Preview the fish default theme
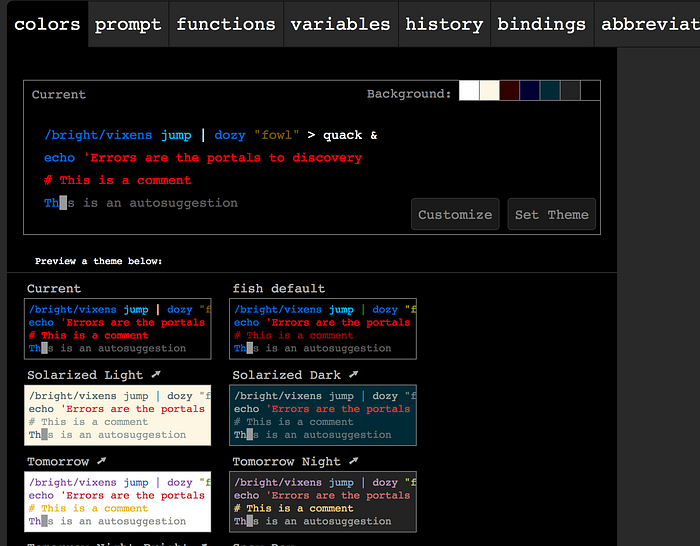This screenshot has width=700, height=546. [323, 329]
